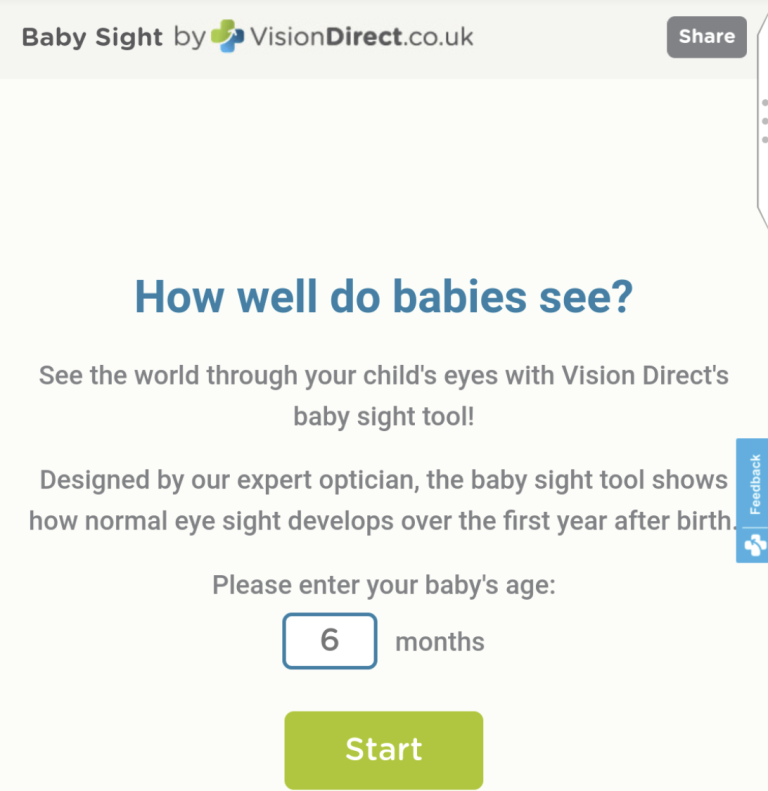Viewport: 768px width, 791px height.
Task: Click the Direct portion of the header wordmark
Action: pos(364,37)
